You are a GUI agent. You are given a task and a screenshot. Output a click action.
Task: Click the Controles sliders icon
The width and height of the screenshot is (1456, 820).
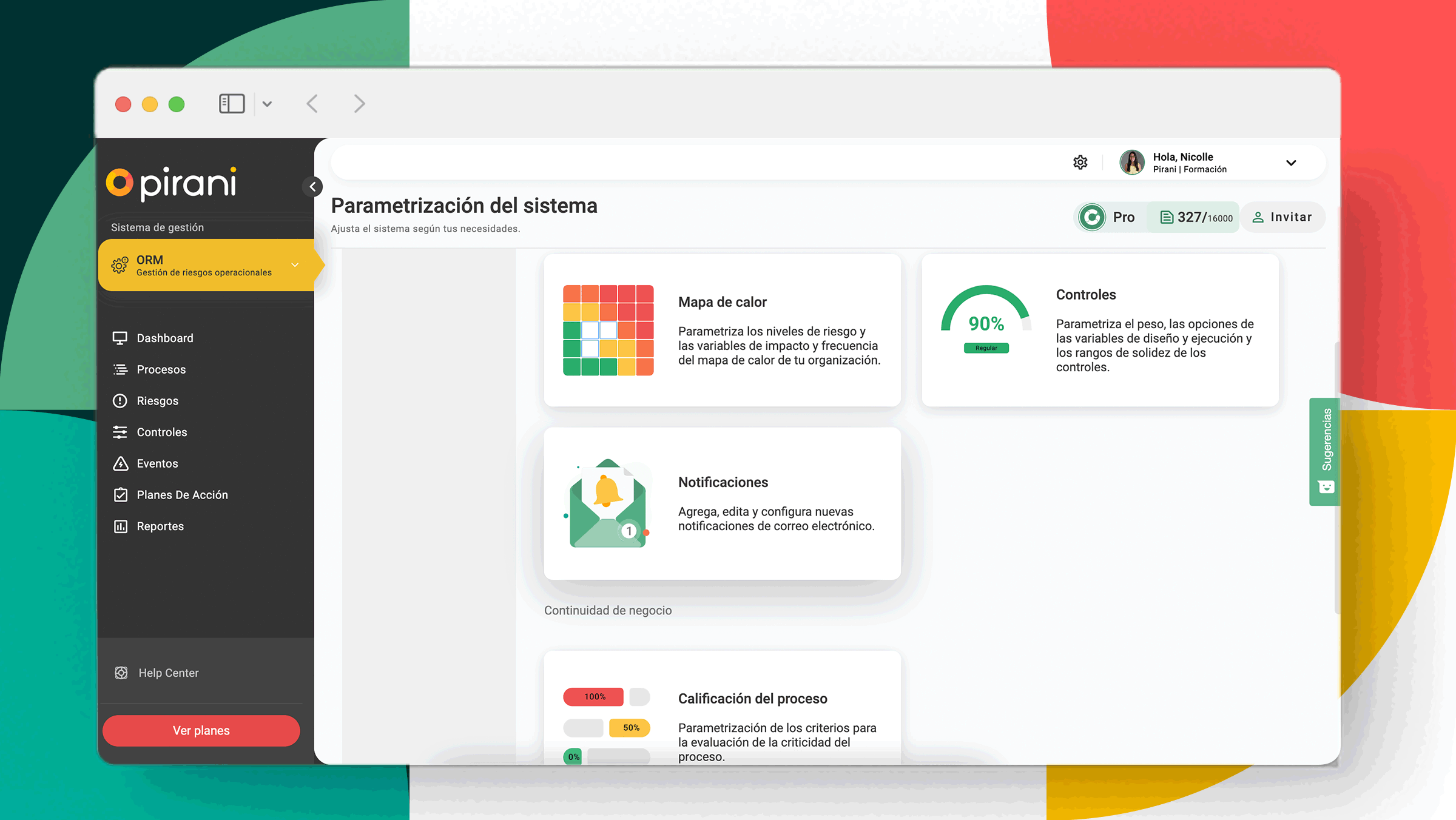tap(120, 432)
